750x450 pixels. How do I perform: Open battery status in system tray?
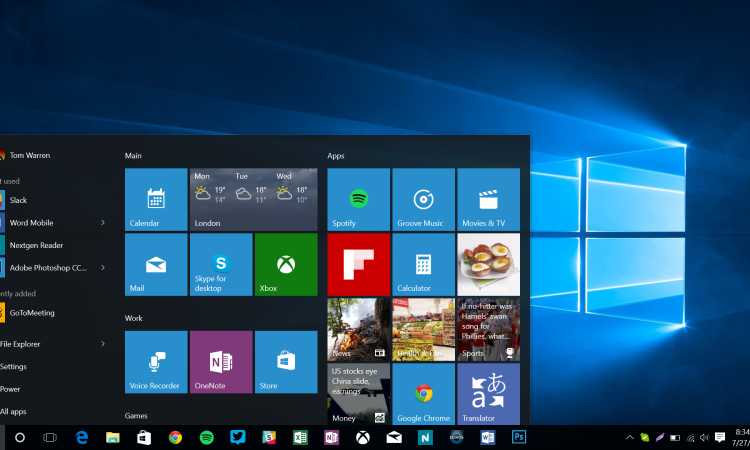pos(675,437)
